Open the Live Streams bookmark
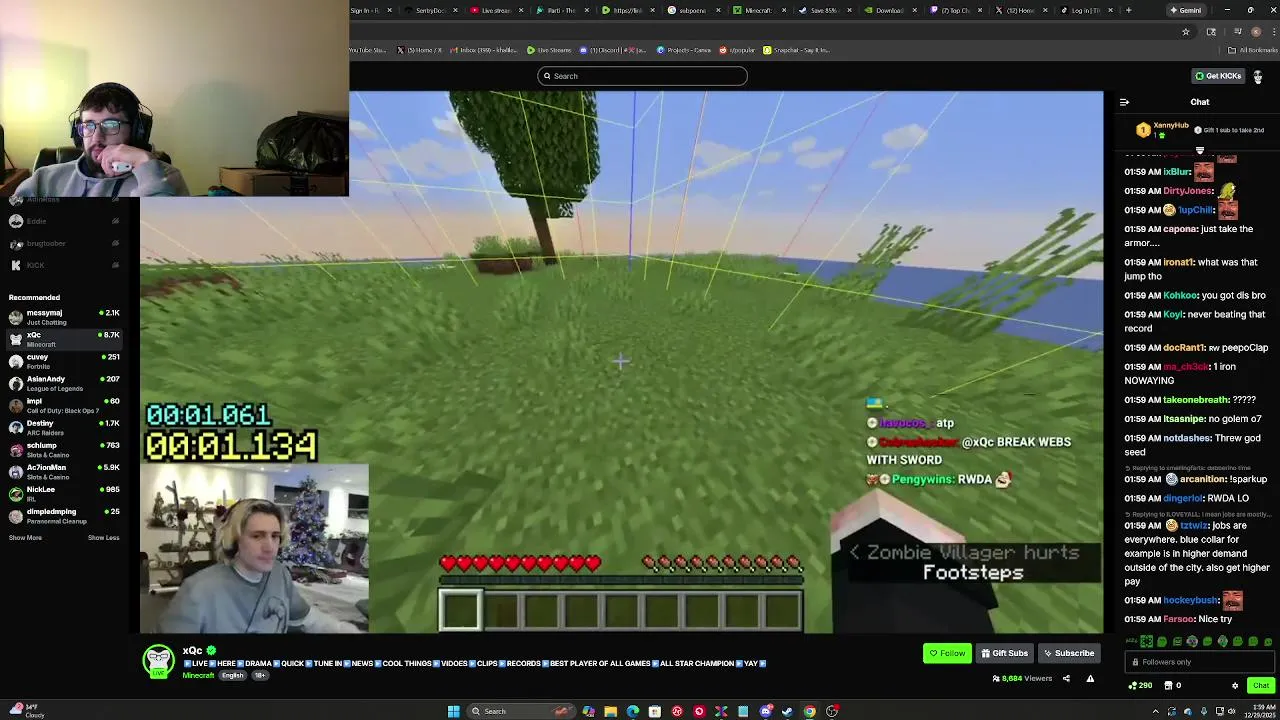Image resolution: width=1280 pixels, height=720 pixels. 549,50
